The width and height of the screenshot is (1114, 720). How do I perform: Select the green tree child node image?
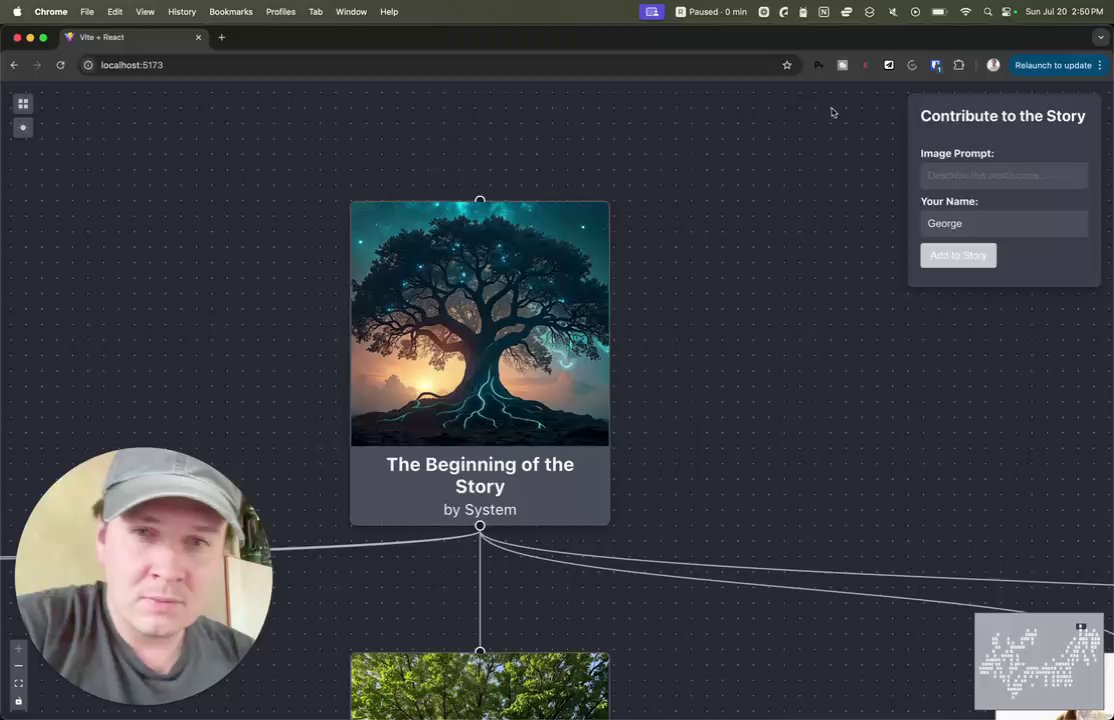(x=480, y=686)
